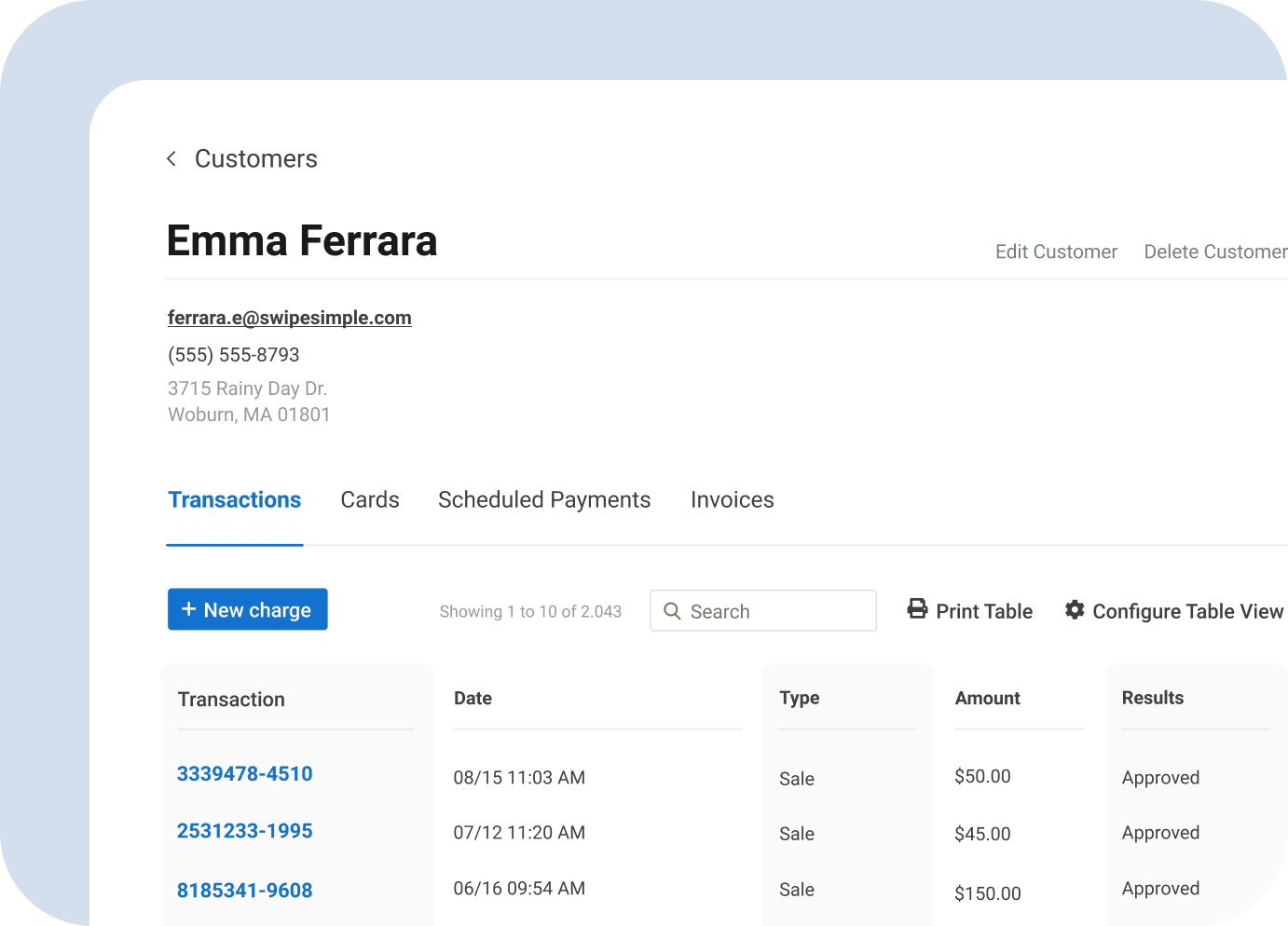Click inside the Search field
Viewport: 1288px width, 926px height.
[774, 611]
